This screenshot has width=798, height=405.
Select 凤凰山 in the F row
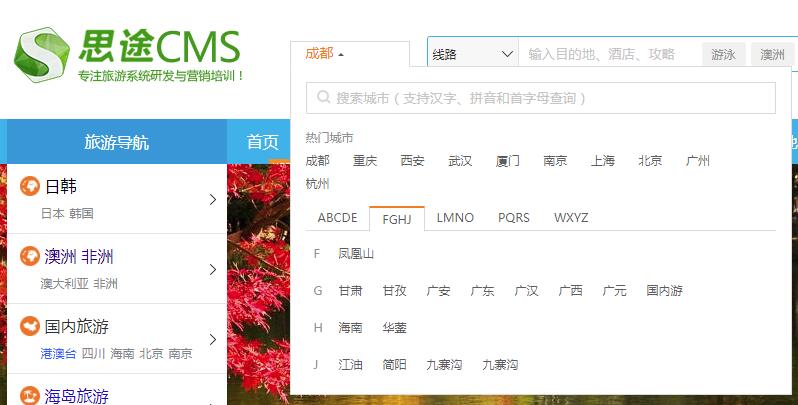point(356,254)
